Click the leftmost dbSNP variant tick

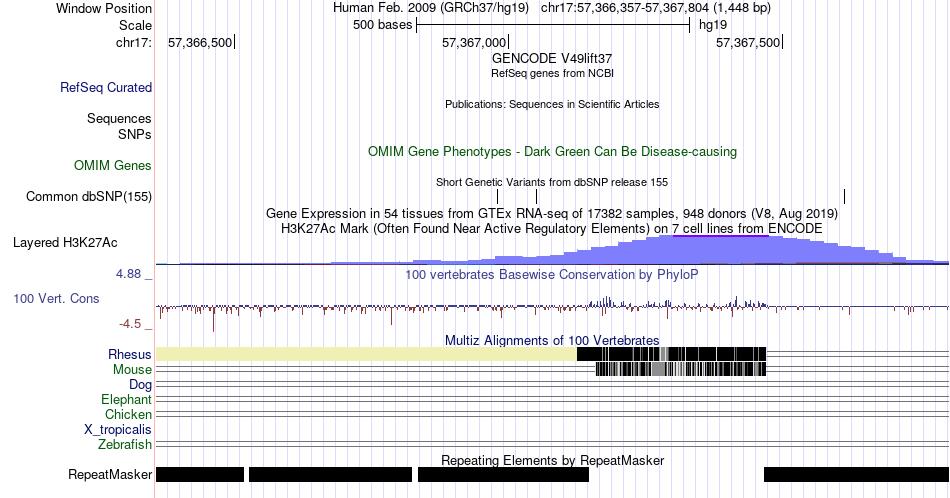(497, 196)
